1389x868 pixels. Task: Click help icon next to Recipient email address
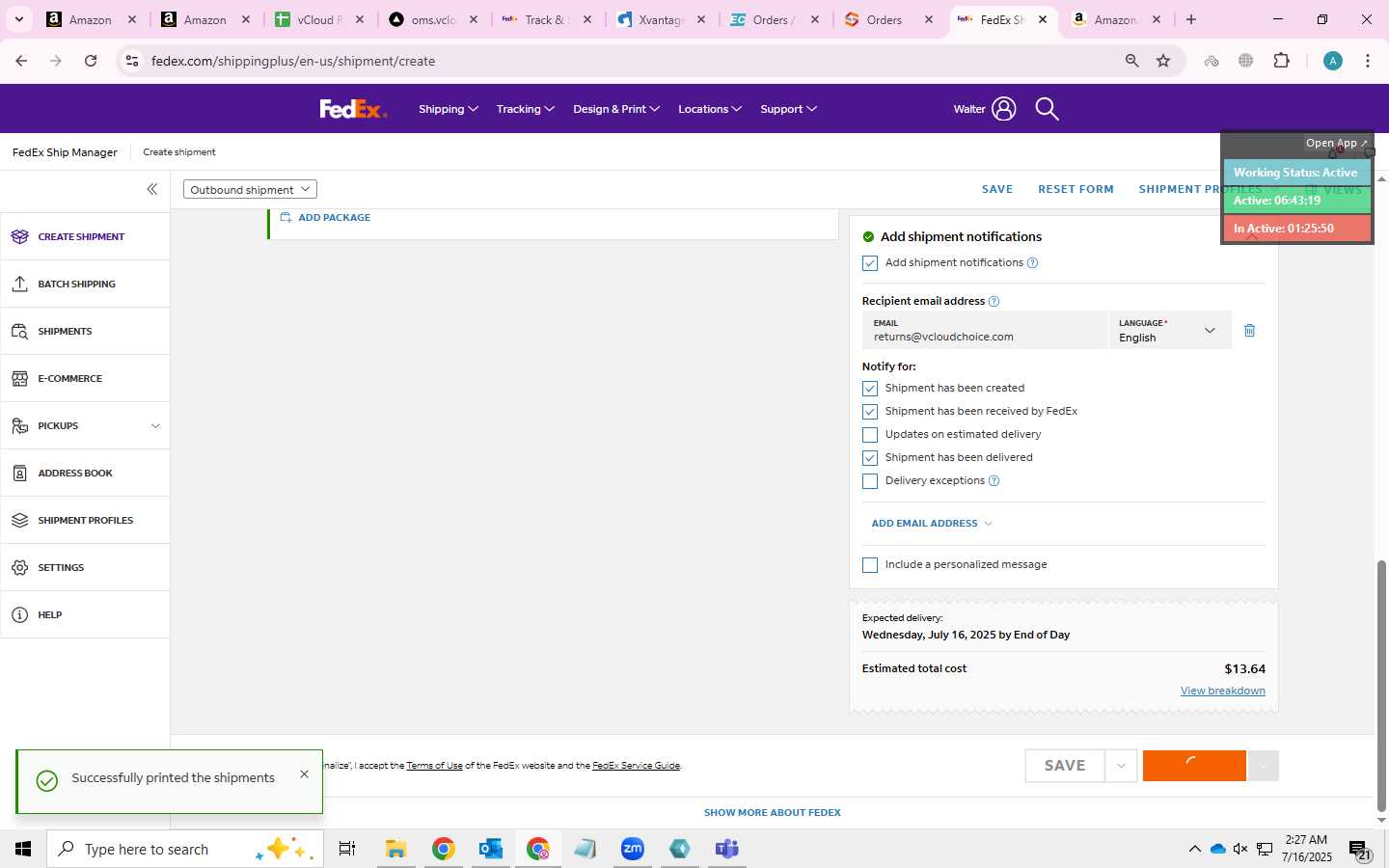[994, 301]
